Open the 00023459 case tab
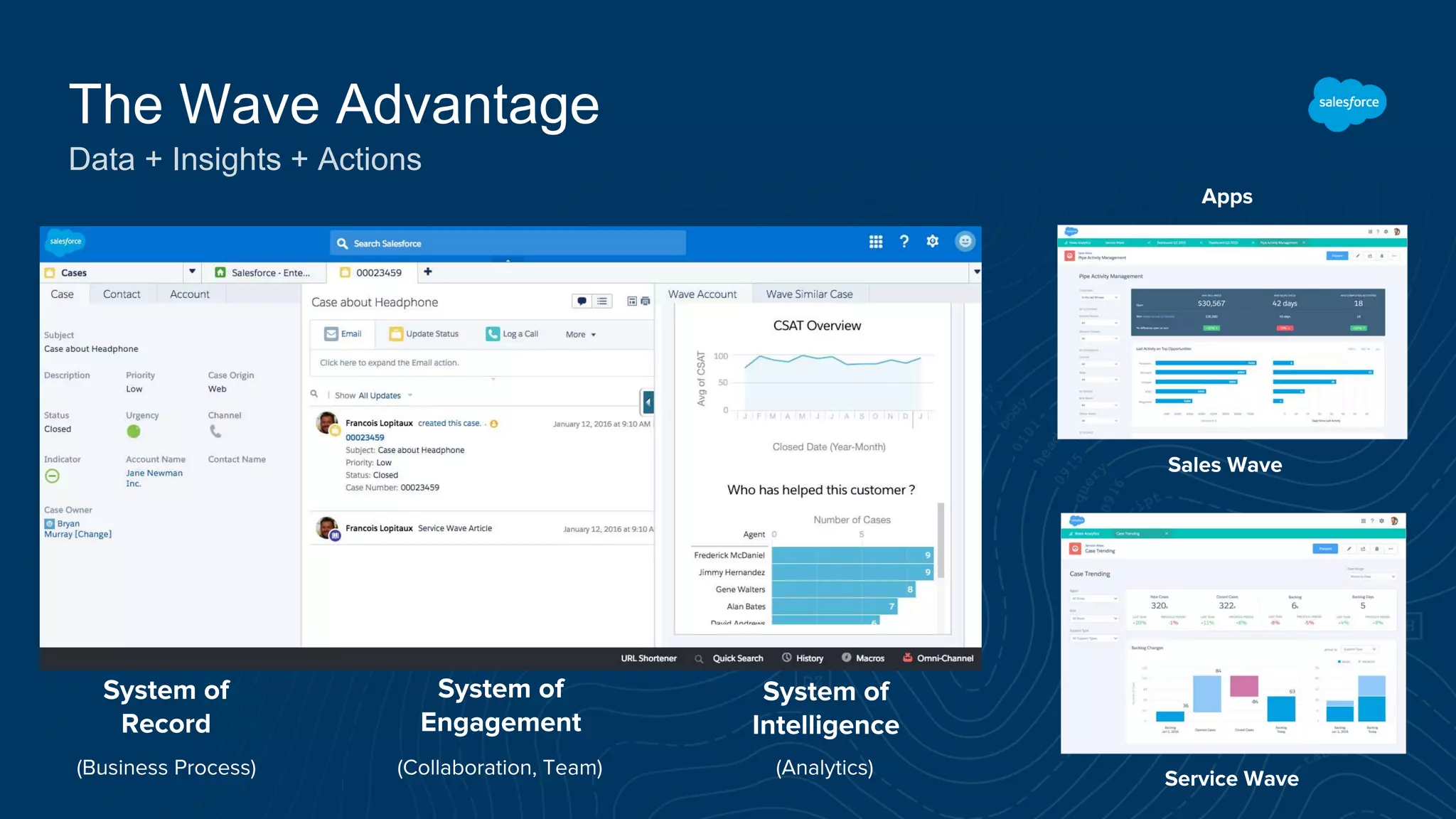1456x819 pixels. [x=372, y=273]
